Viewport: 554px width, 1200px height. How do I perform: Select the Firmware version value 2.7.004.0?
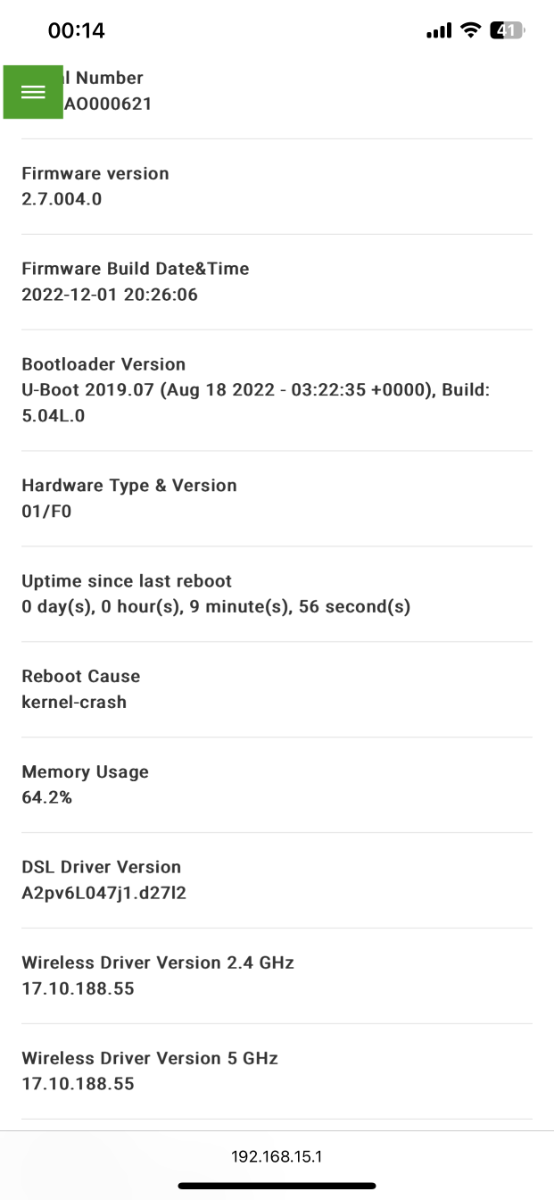pyautogui.click(x=62, y=199)
